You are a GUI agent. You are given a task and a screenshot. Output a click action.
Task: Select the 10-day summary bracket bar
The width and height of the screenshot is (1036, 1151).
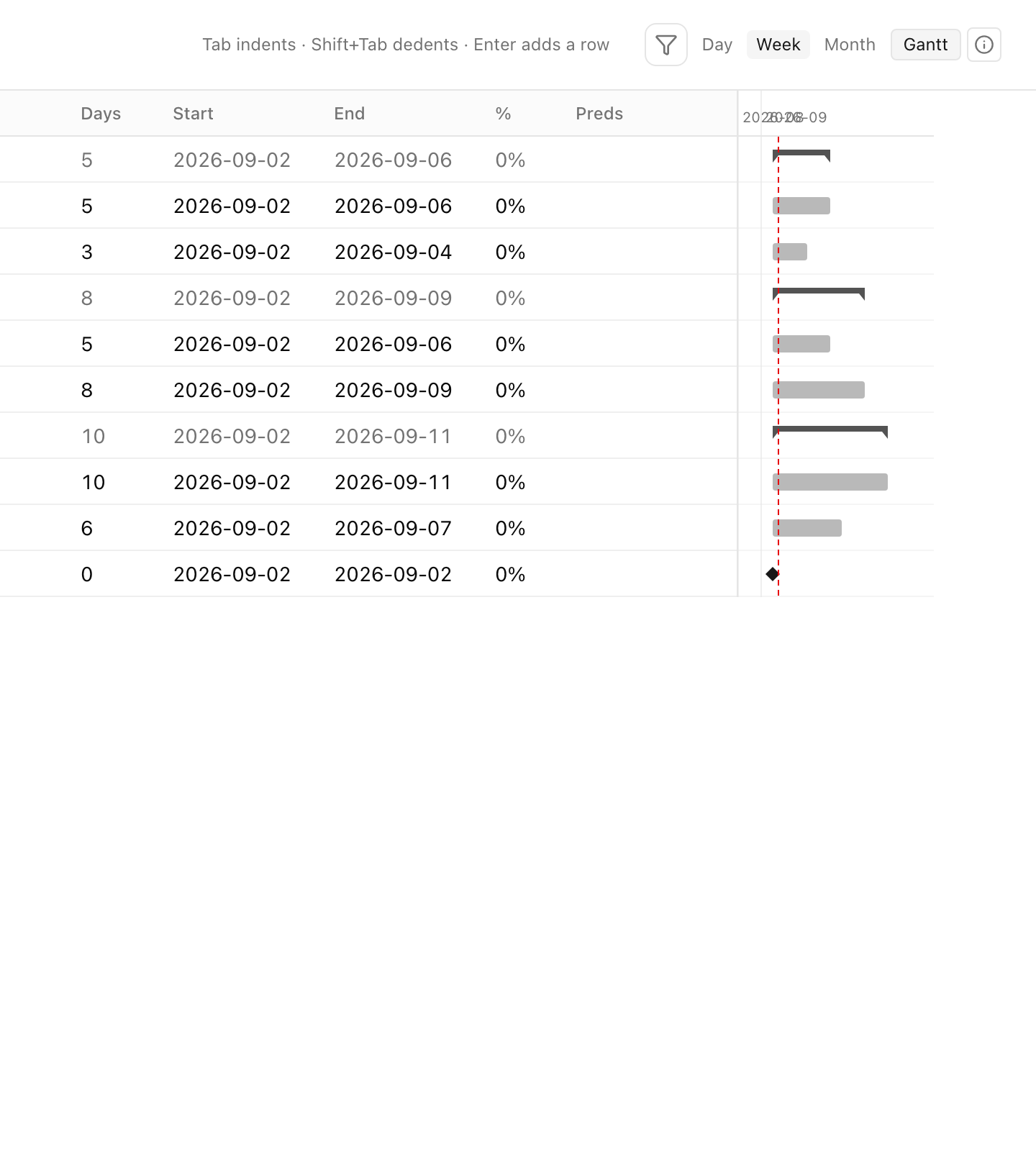(x=830, y=432)
